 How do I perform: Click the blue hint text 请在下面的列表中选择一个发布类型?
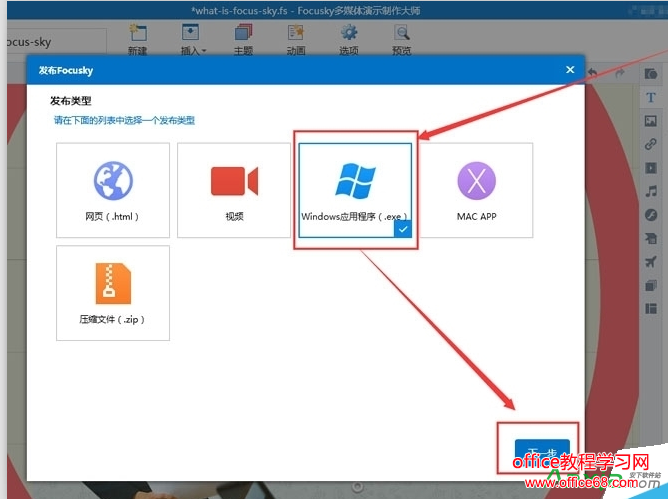[124, 121]
